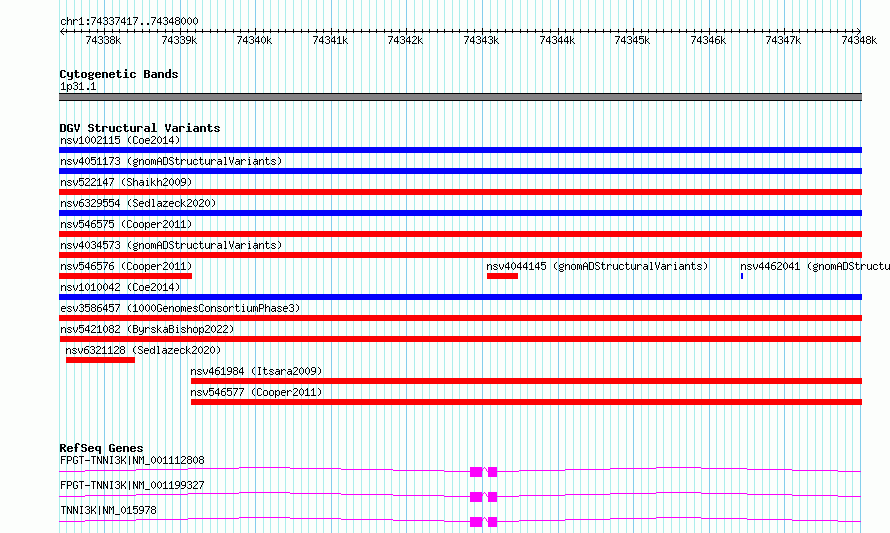Select the tiny blue nsv4462041 variant mark

pos(742,276)
